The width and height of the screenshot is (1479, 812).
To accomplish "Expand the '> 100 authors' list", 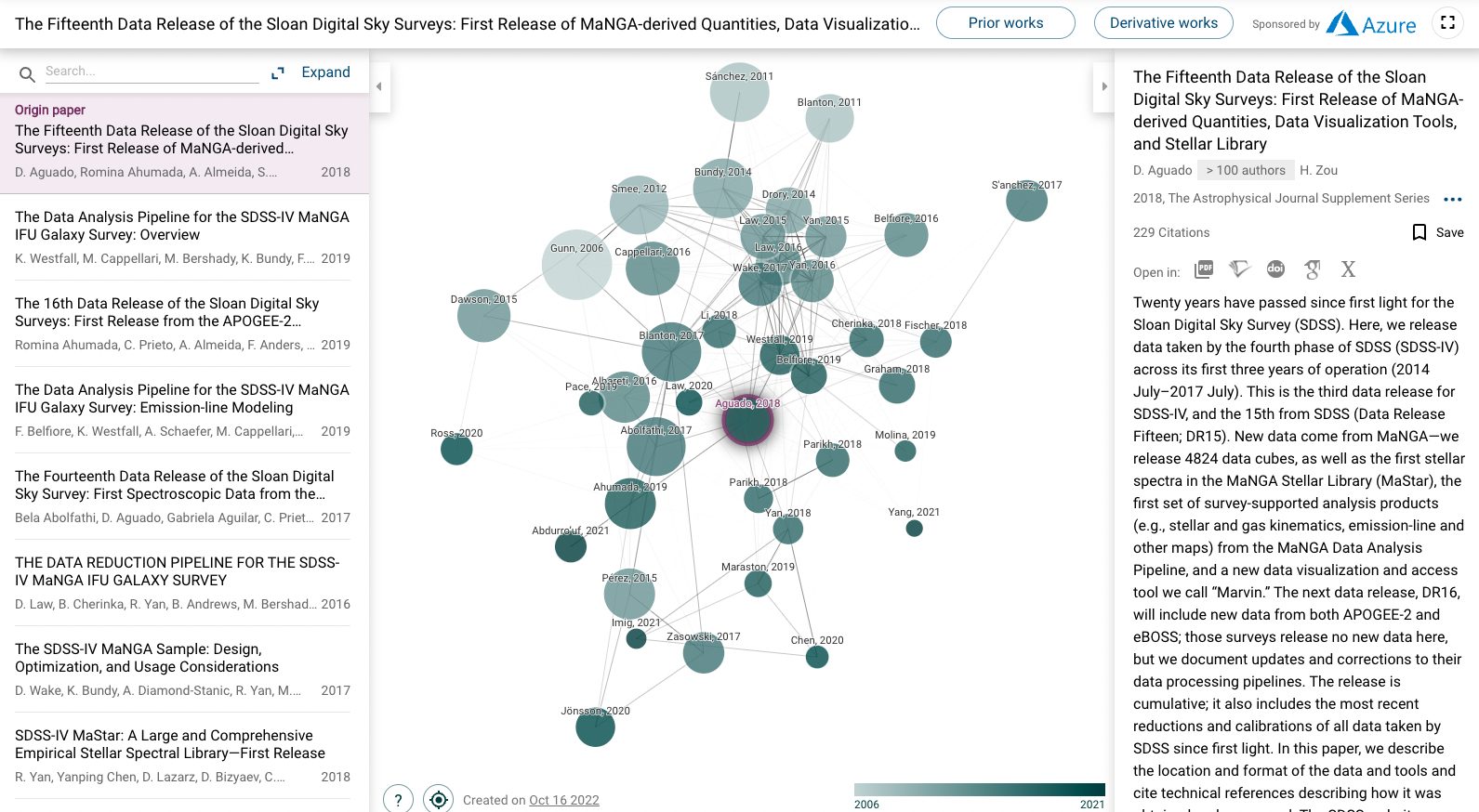I will pos(1245,170).
